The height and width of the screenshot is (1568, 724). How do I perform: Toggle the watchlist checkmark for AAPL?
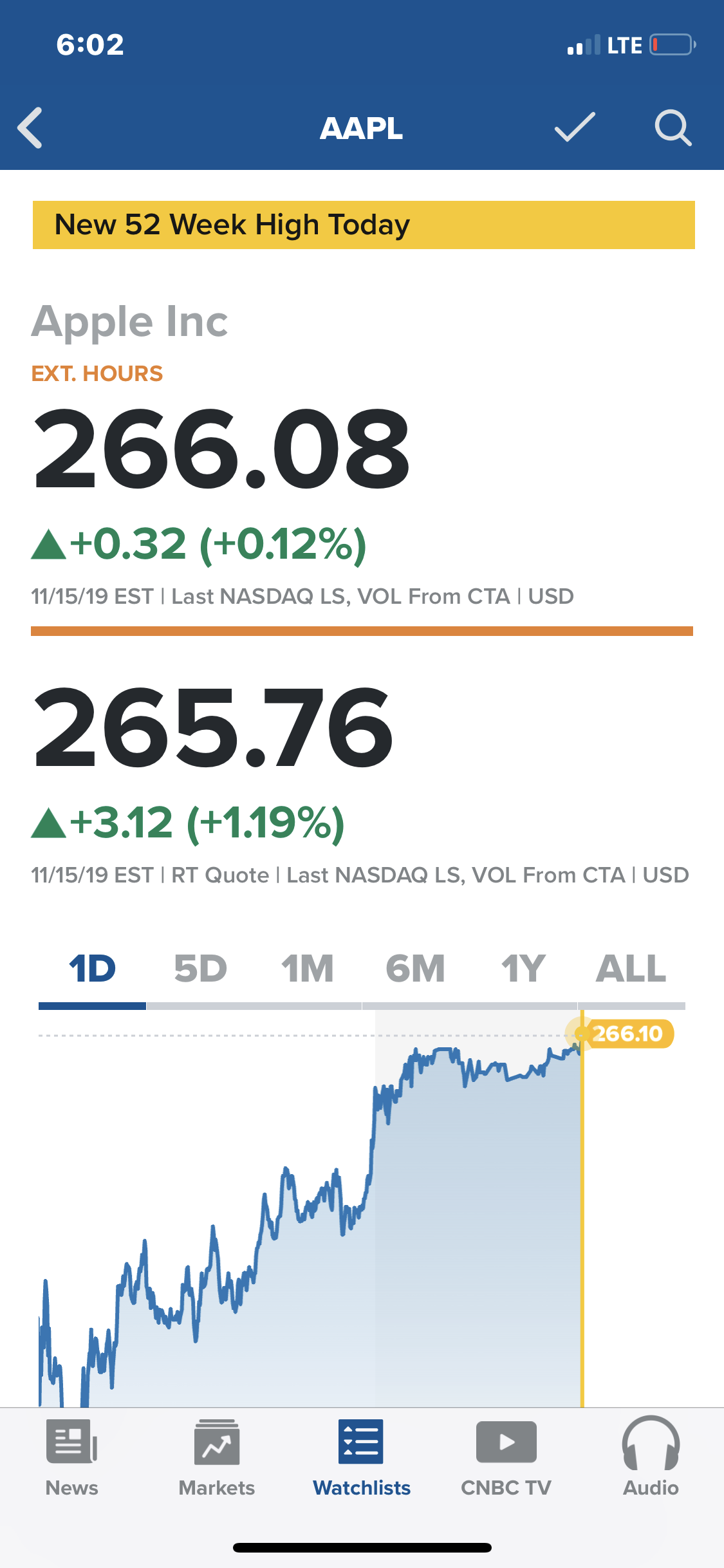(x=575, y=127)
